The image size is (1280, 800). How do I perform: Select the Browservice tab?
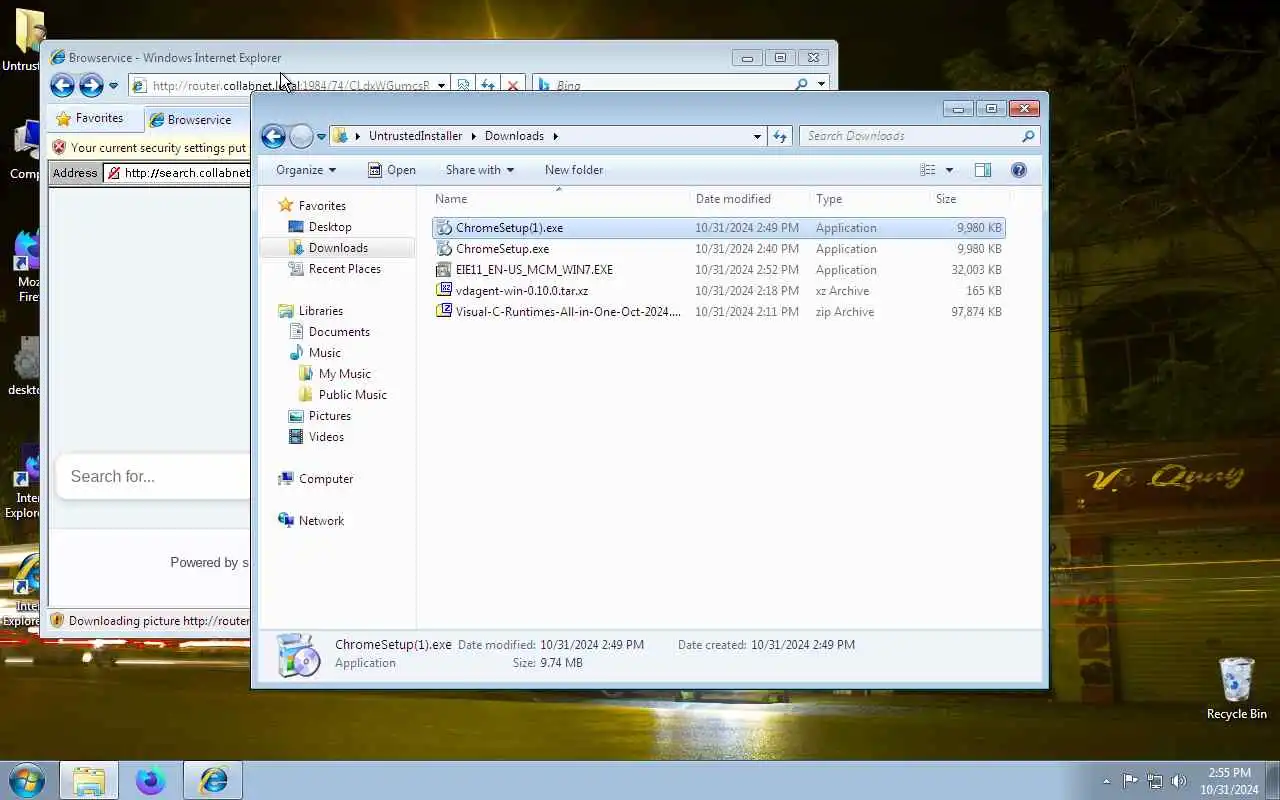(x=198, y=120)
